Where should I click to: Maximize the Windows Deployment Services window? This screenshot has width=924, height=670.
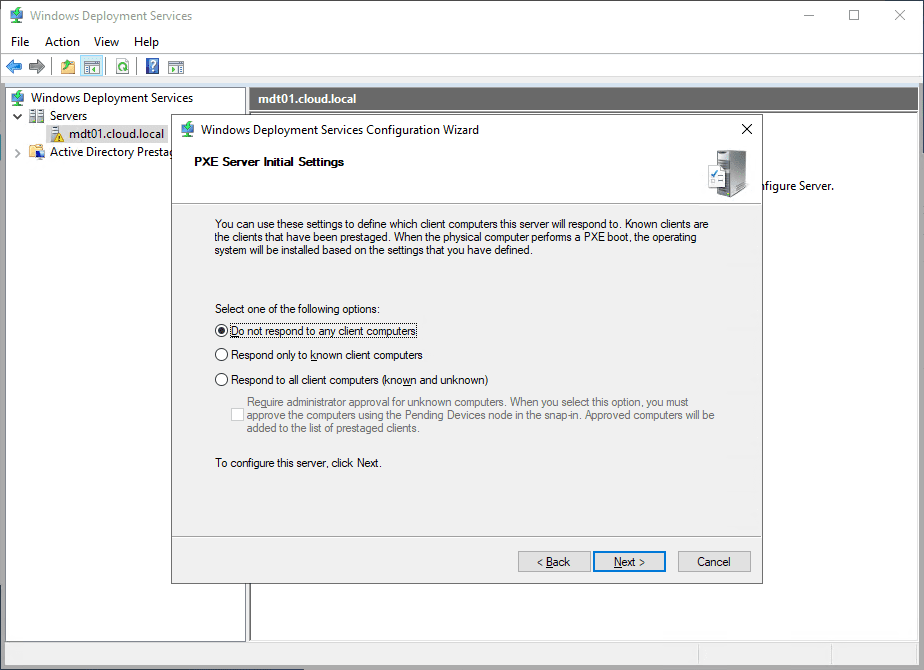coord(854,15)
